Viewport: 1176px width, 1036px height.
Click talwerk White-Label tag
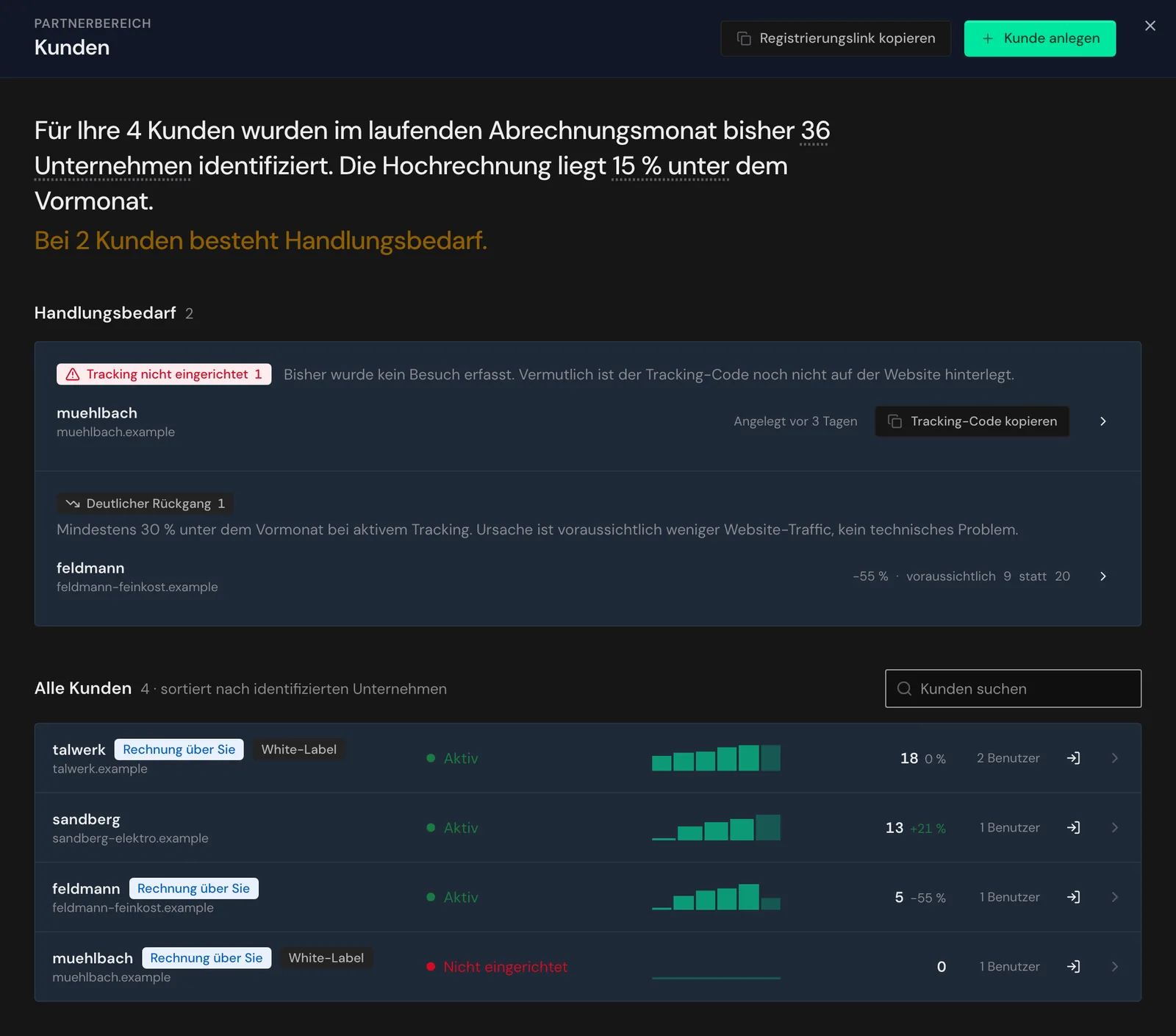299,749
